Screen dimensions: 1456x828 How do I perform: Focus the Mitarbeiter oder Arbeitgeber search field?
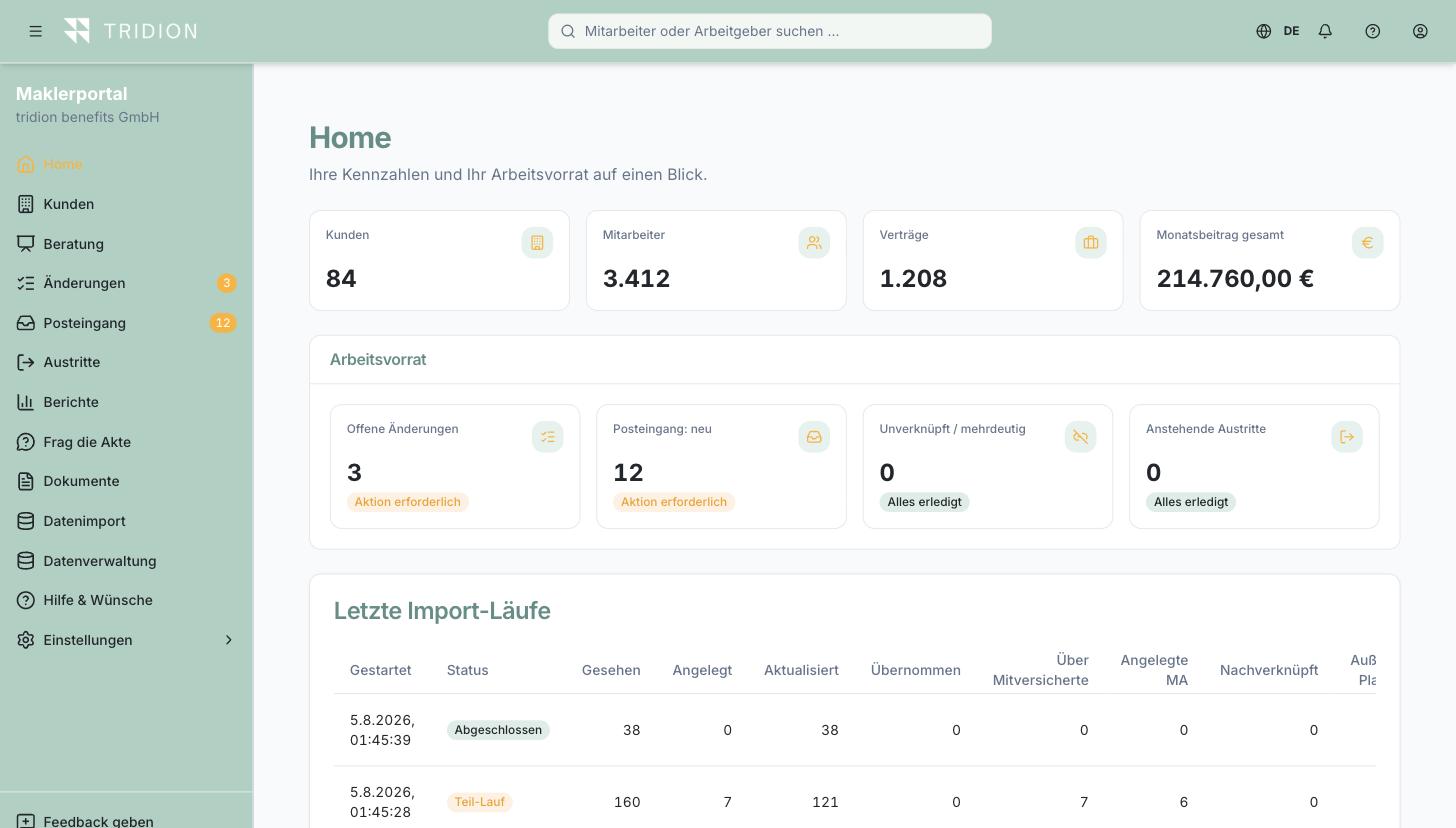tap(770, 31)
